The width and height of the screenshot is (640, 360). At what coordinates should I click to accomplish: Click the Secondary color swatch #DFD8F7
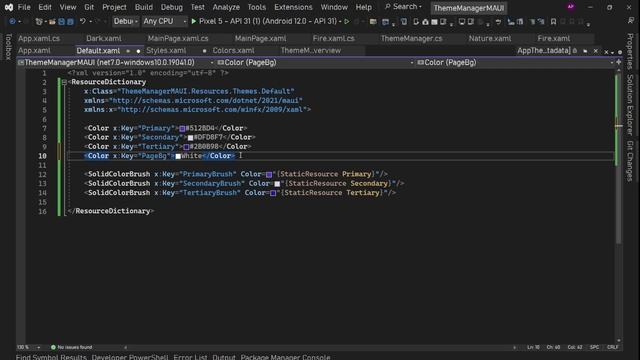pos(190,138)
